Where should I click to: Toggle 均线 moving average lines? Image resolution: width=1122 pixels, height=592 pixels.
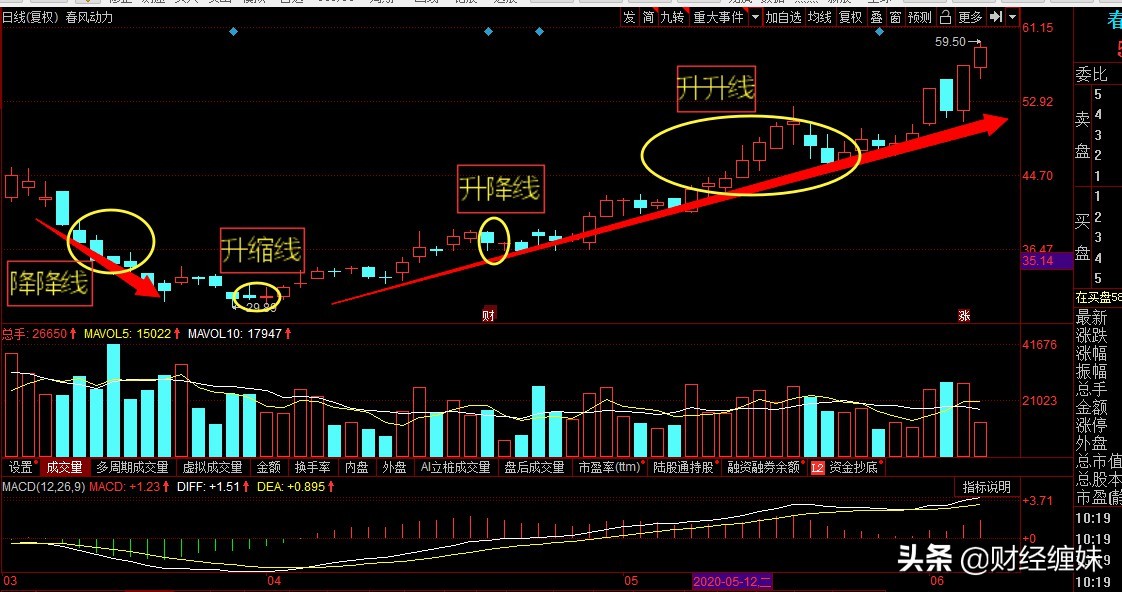coord(820,17)
